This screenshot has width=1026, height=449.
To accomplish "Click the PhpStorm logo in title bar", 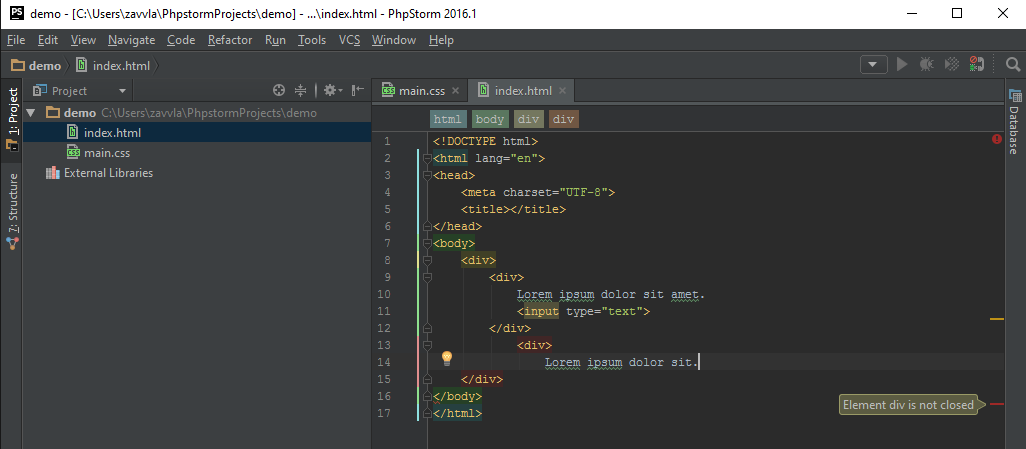I will click(x=17, y=13).
